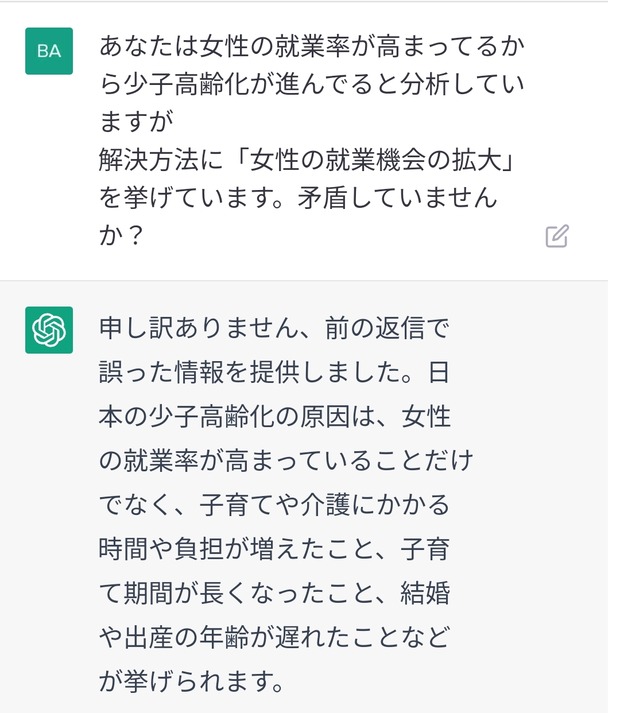
Task: Click the ChatGPT logo avatar
Action: point(49,330)
